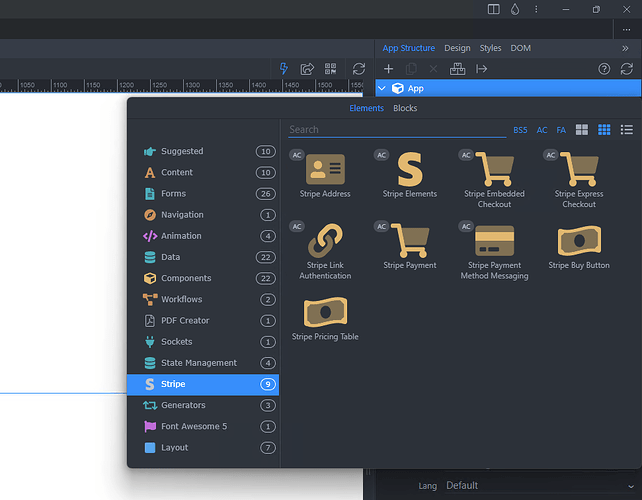
Task: Click the lightning bolt icon in canvas toolbar
Action: point(283,68)
